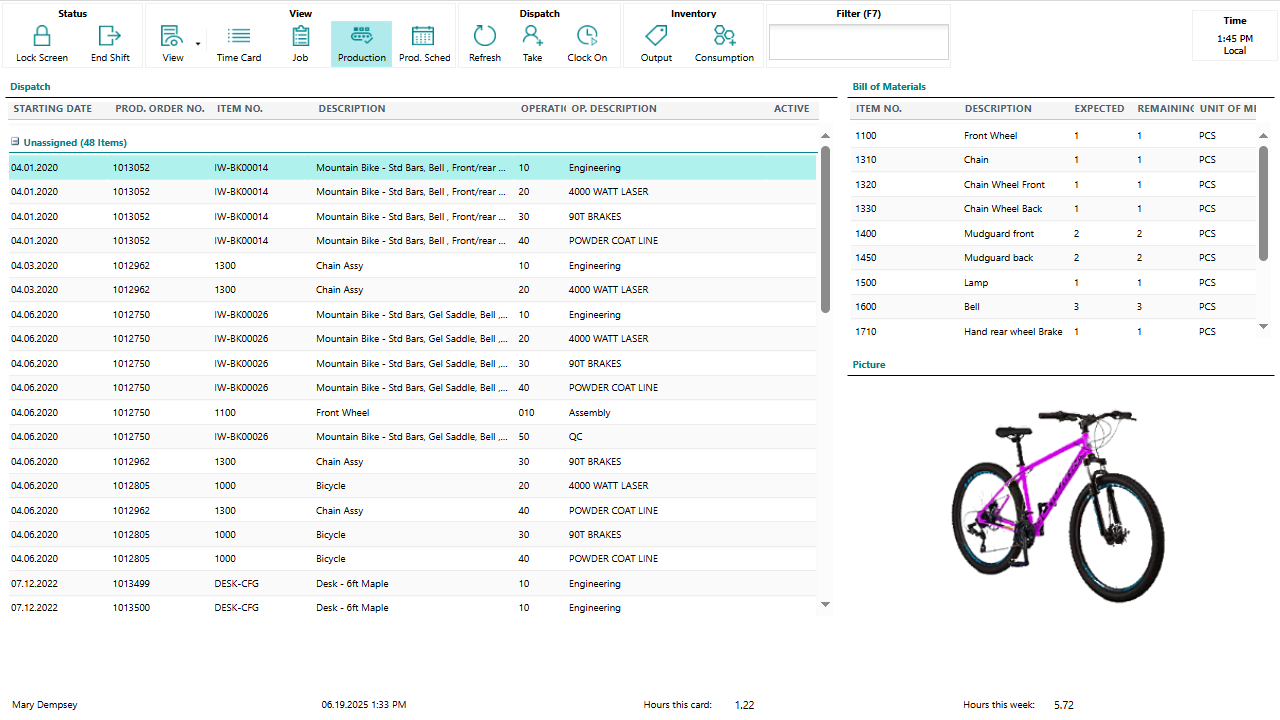Click the pink mountain bike picture
Viewport: 1280px width, 720px height.
1058,505
